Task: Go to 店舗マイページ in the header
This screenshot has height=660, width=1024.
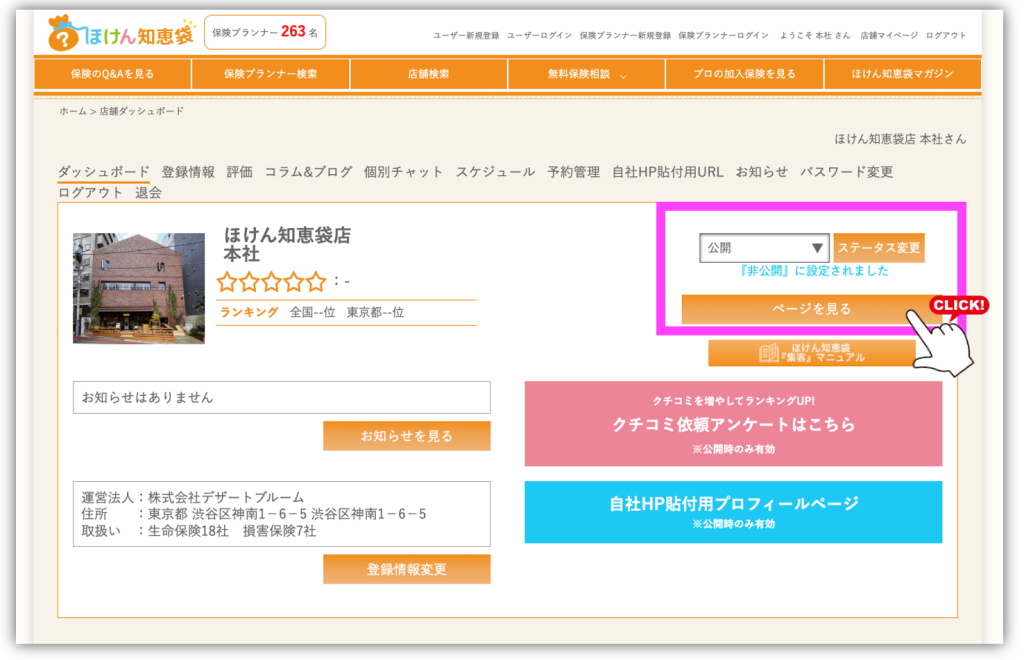Action: (889, 35)
